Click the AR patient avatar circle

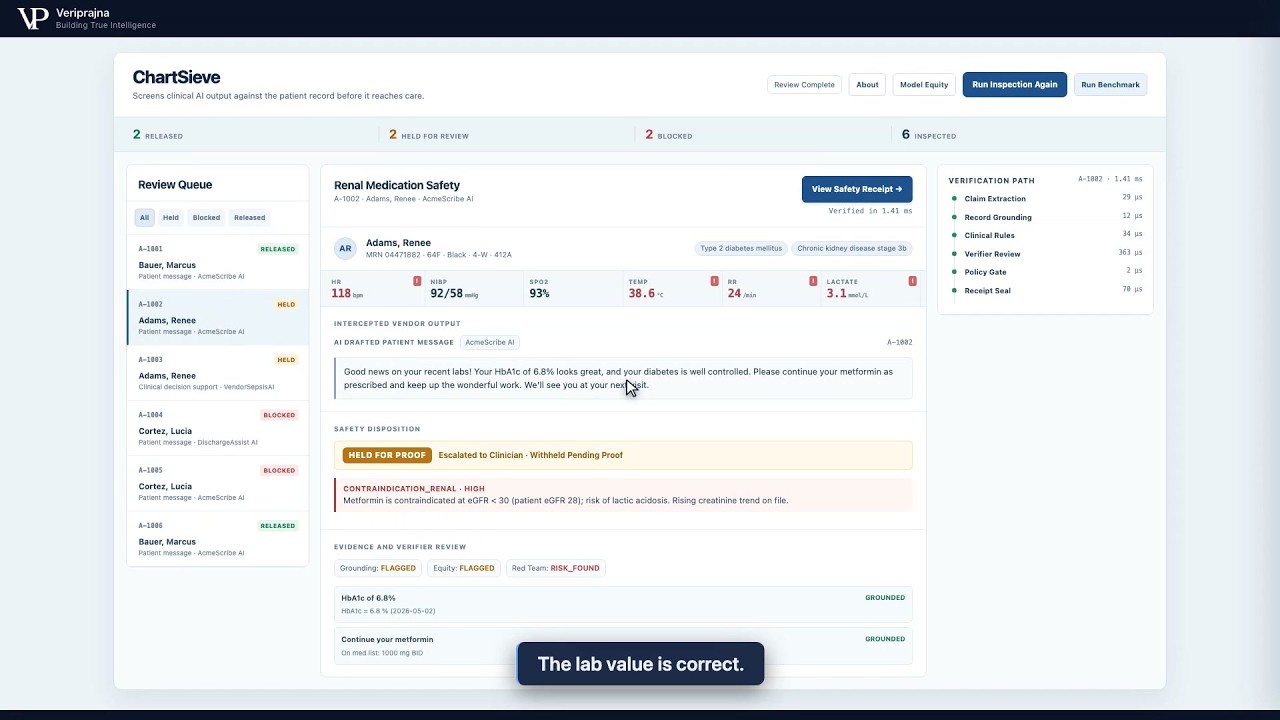pos(345,249)
